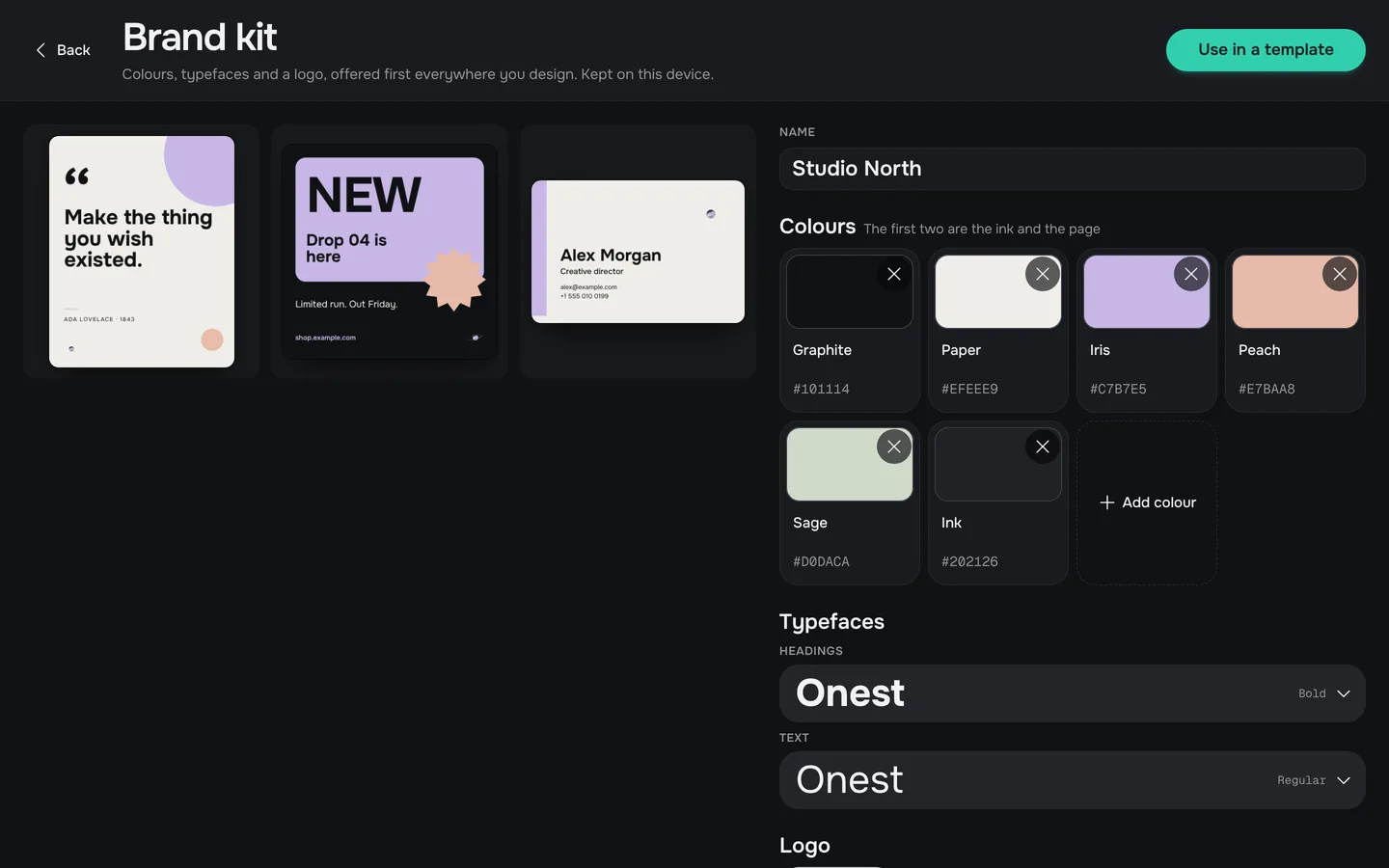
Task: Edit hex value #EFEEE9
Action: 998,389
